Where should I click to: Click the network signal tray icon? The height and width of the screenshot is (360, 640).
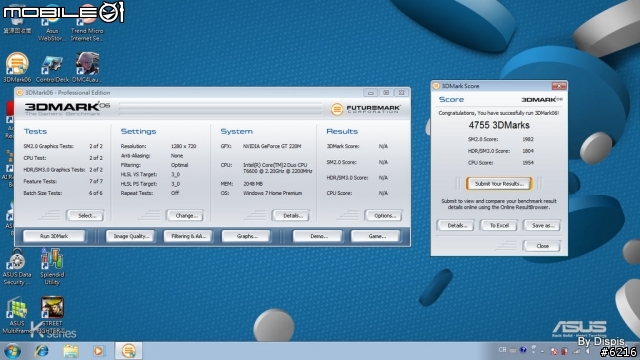pyautogui.click(x=577, y=351)
